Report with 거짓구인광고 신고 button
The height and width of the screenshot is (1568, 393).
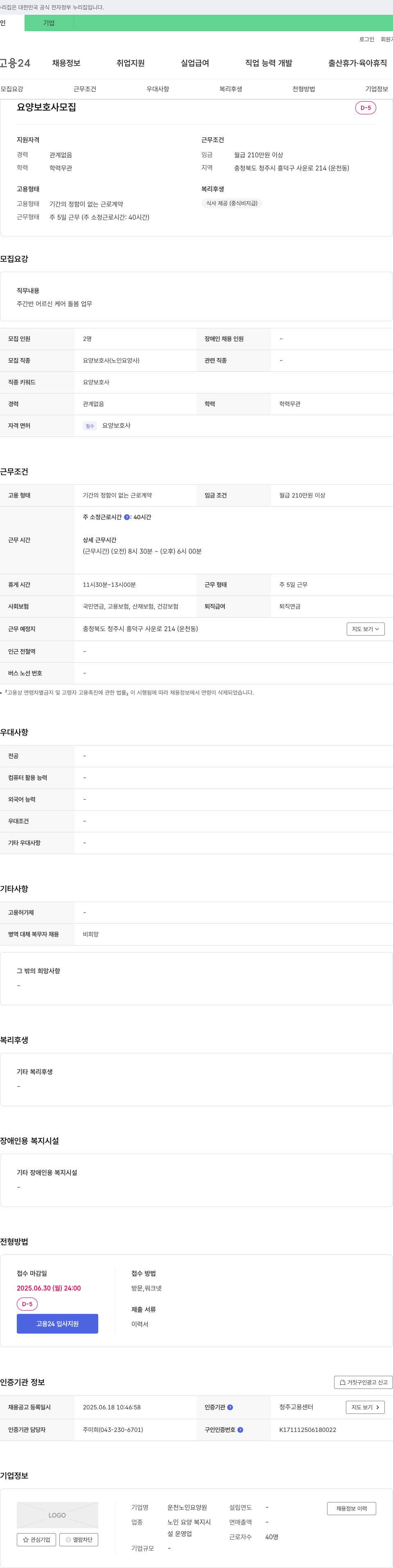pos(363,1382)
